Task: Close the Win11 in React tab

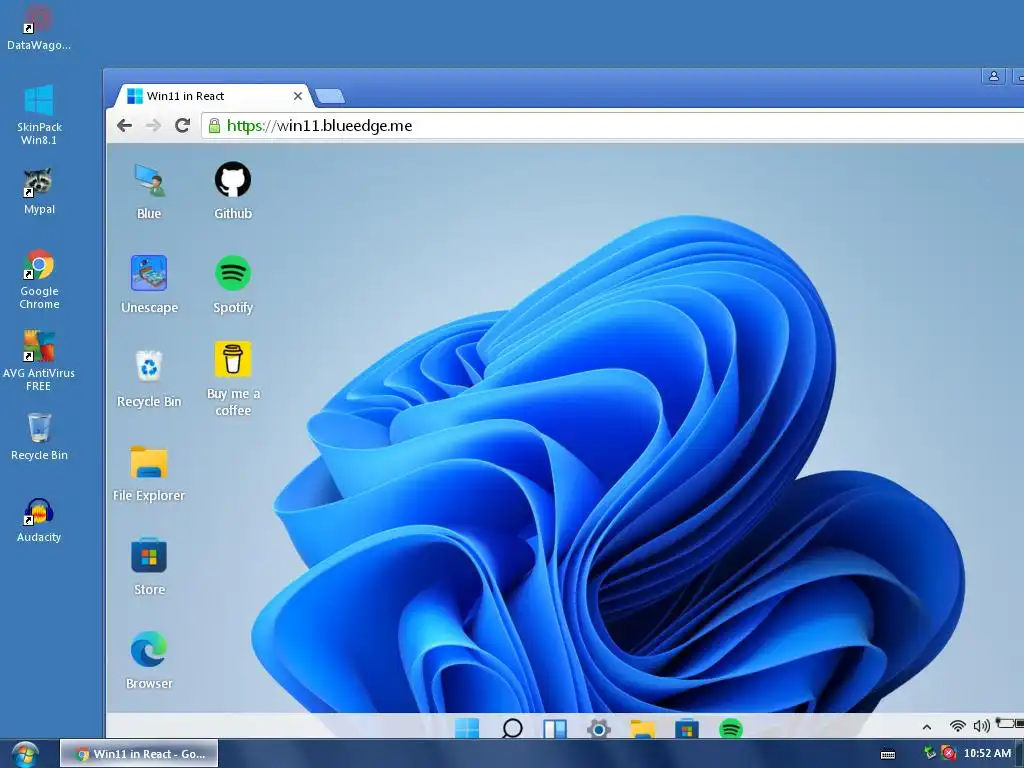Action: coord(298,96)
